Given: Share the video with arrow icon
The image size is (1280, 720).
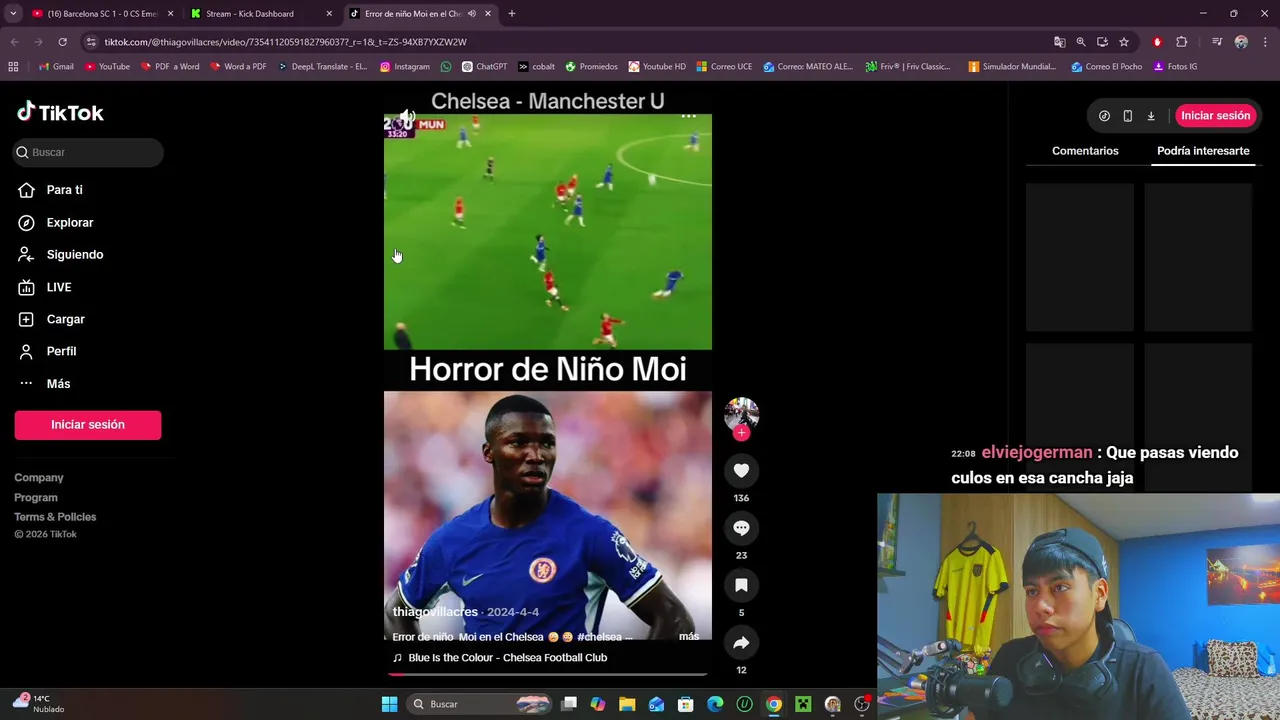Looking at the screenshot, I should (741, 643).
